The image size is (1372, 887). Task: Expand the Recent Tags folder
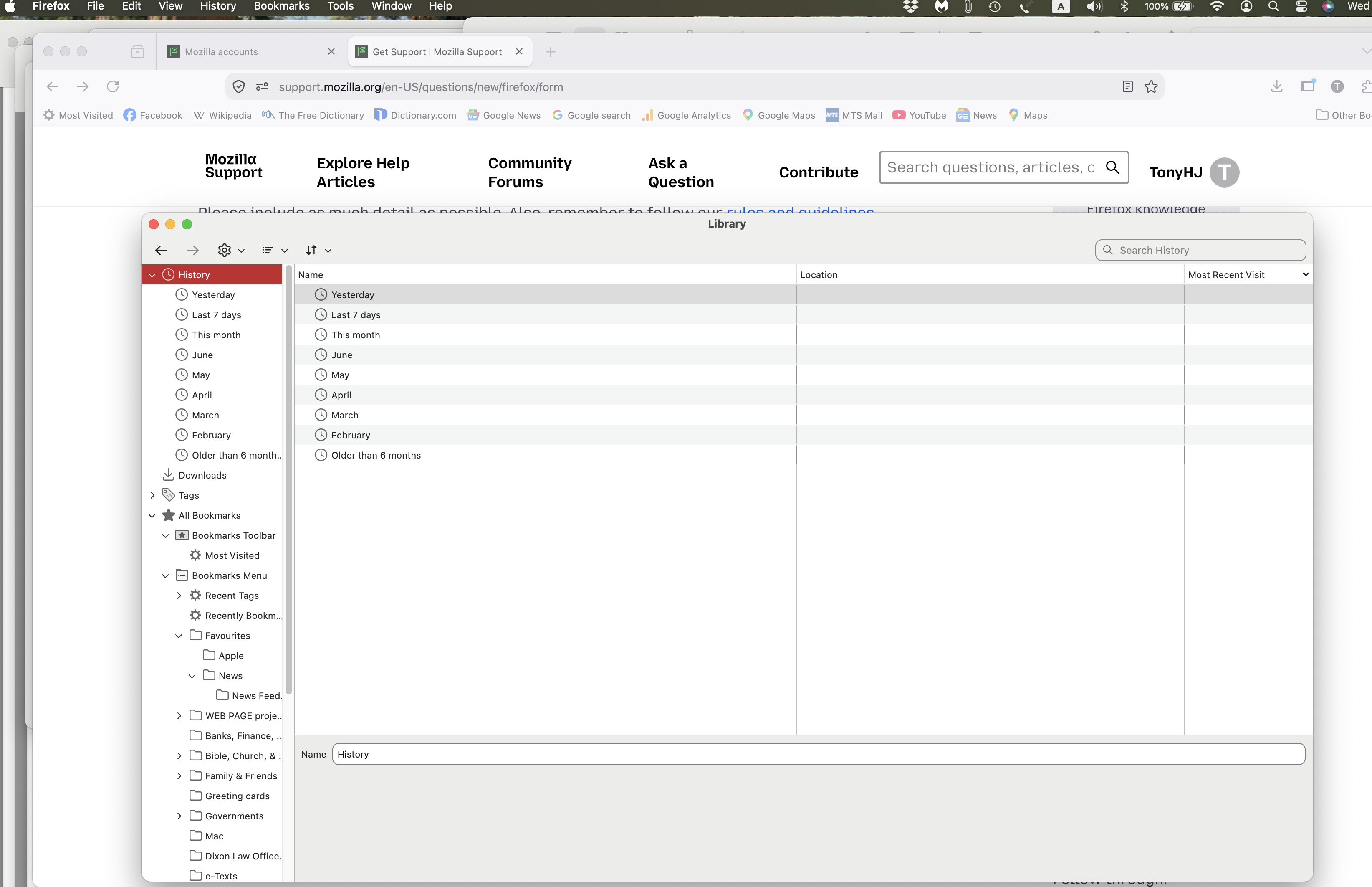179,596
